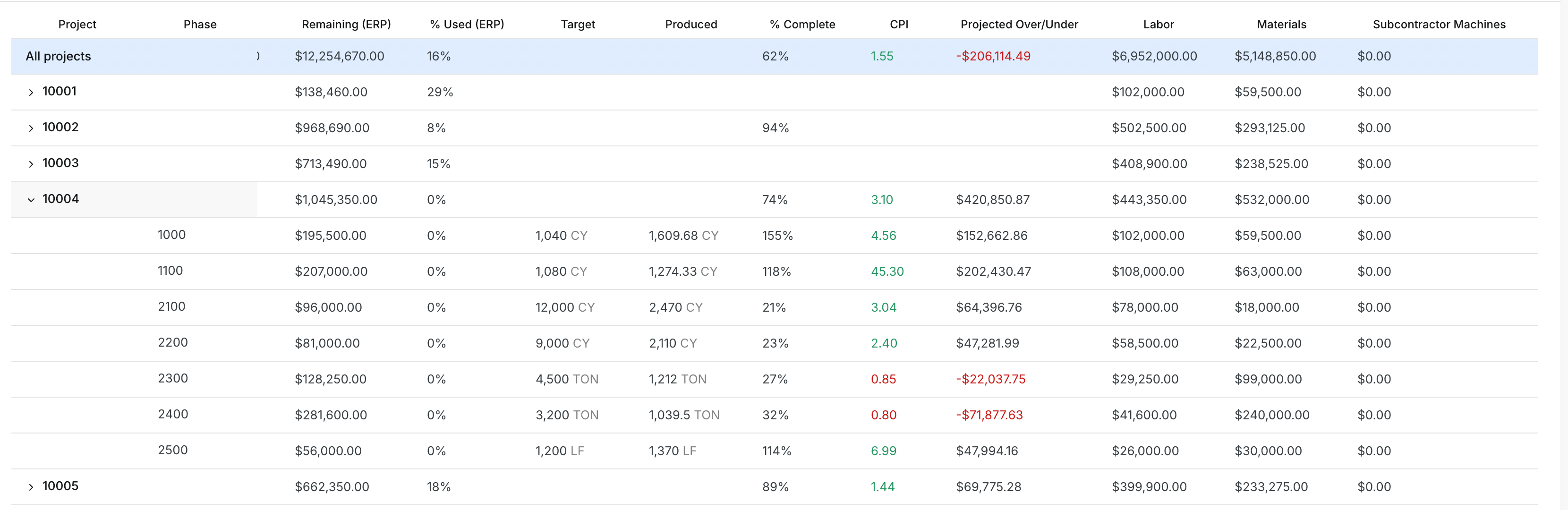Sort by Project column header

click(77, 25)
